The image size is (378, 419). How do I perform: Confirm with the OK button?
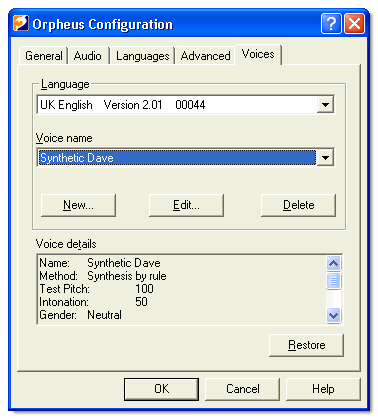161,389
